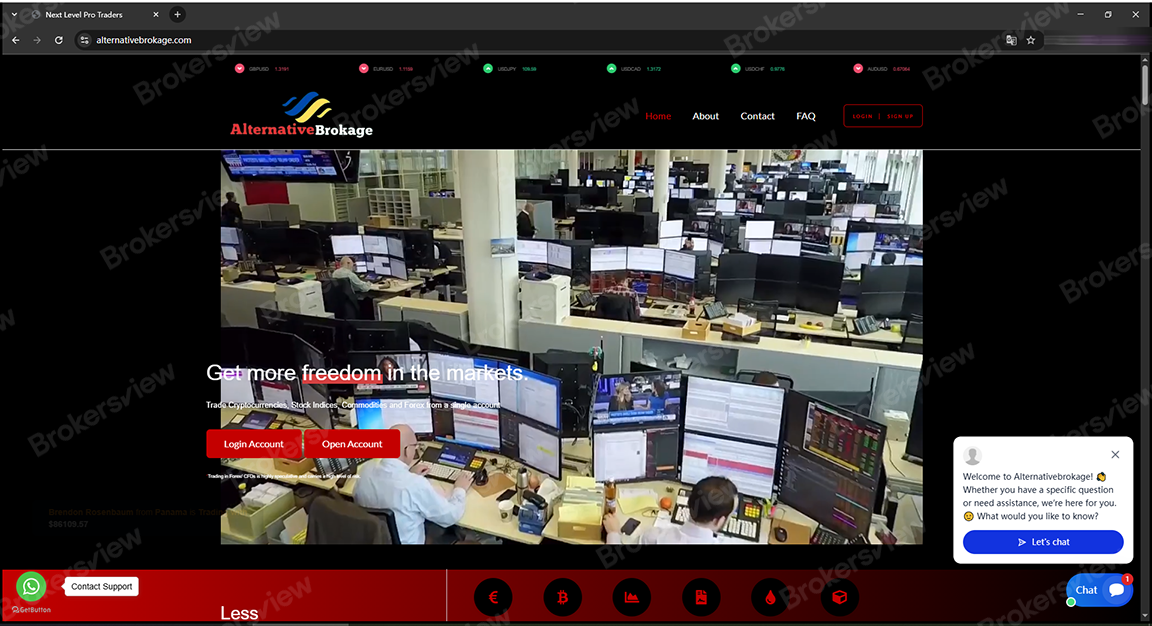This screenshot has height=626, width=1152.
Task: View site information icon beside URL
Action: 84,40
